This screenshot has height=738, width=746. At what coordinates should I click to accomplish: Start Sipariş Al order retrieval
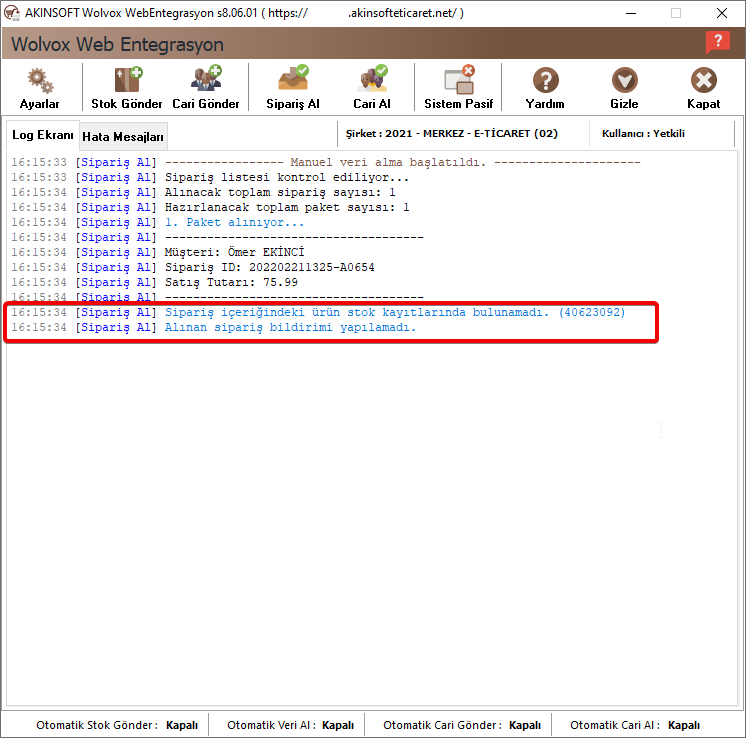[x=293, y=89]
